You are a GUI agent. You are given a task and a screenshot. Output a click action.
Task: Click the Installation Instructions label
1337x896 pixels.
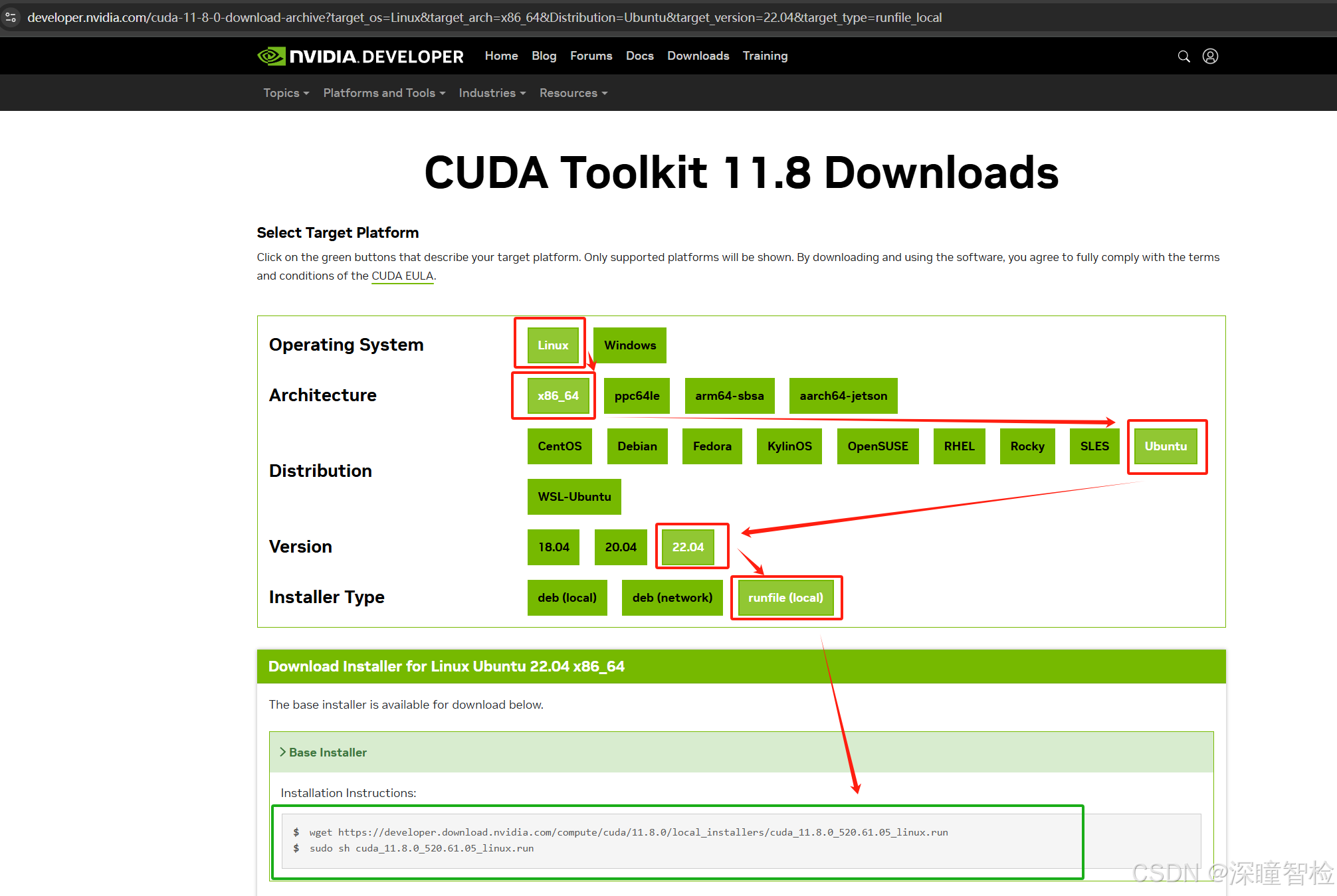point(348,793)
